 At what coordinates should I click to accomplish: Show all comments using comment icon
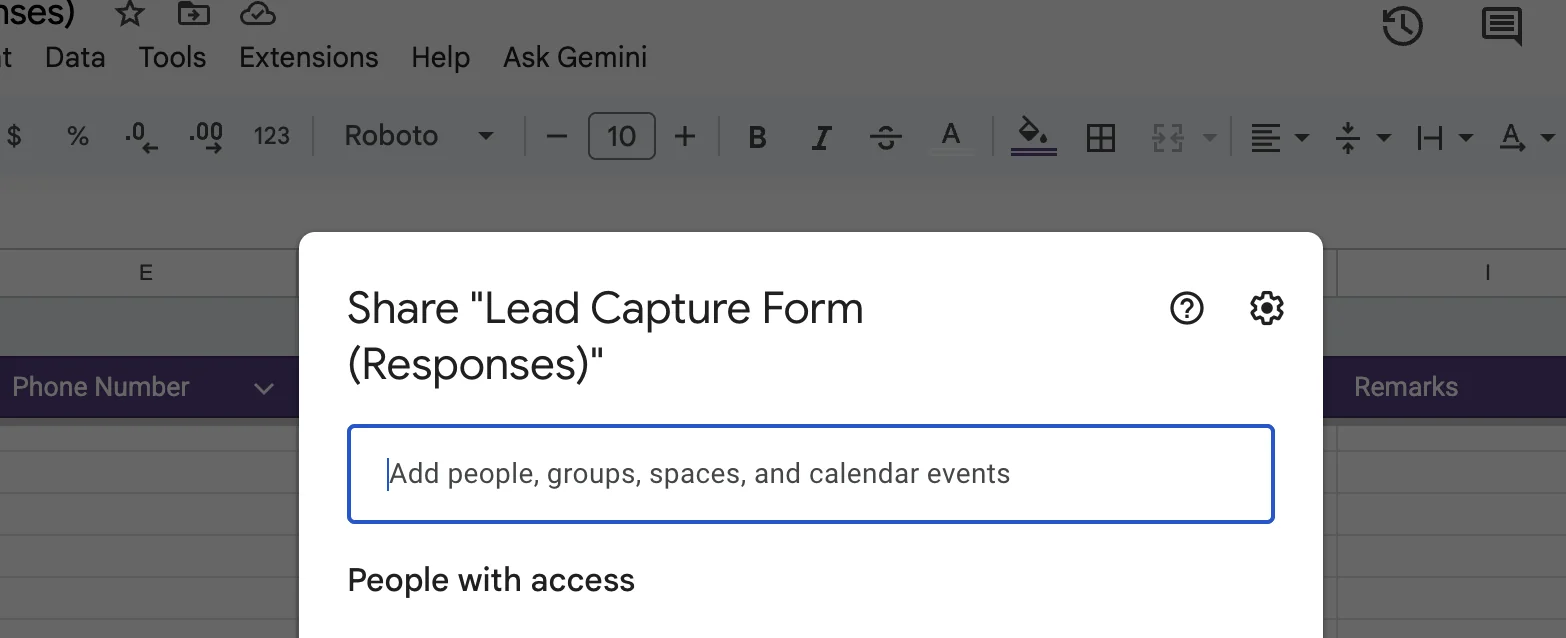point(1501,28)
